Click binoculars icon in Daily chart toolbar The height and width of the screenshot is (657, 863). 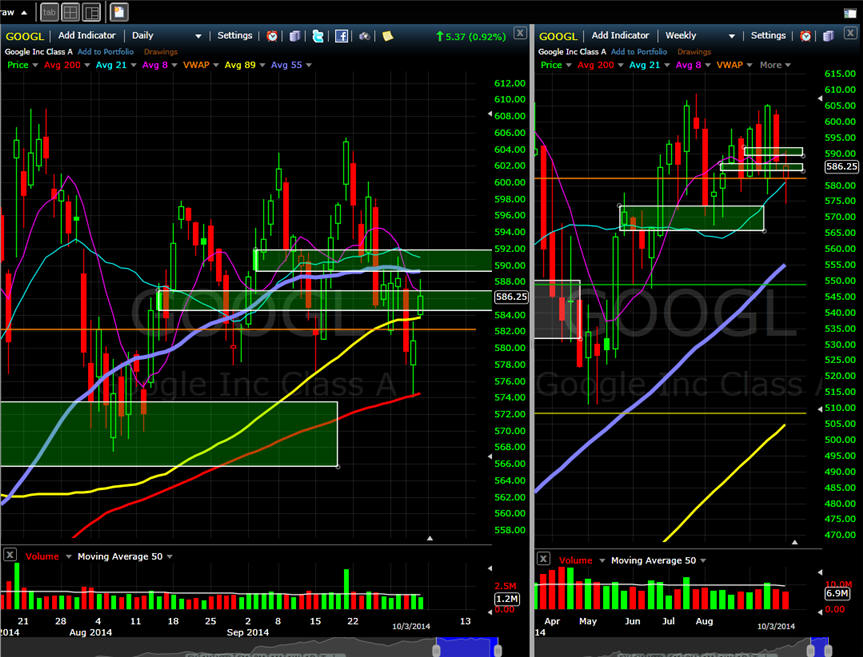[364, 36]
